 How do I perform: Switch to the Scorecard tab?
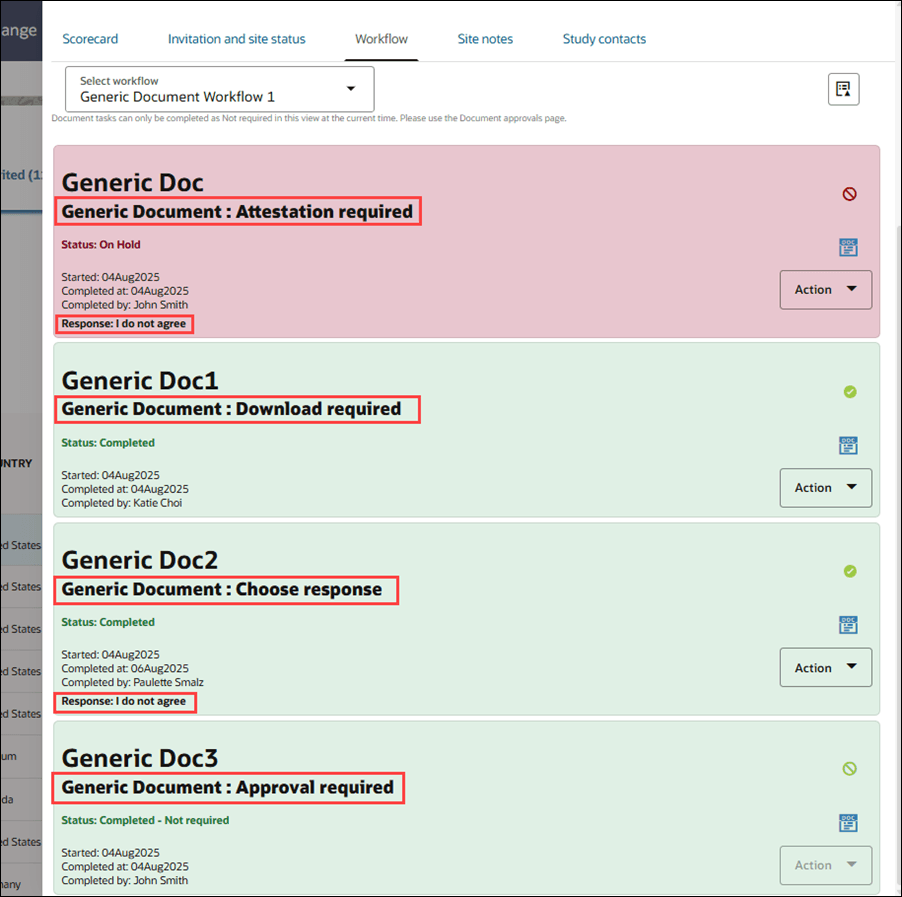point(90,39)
